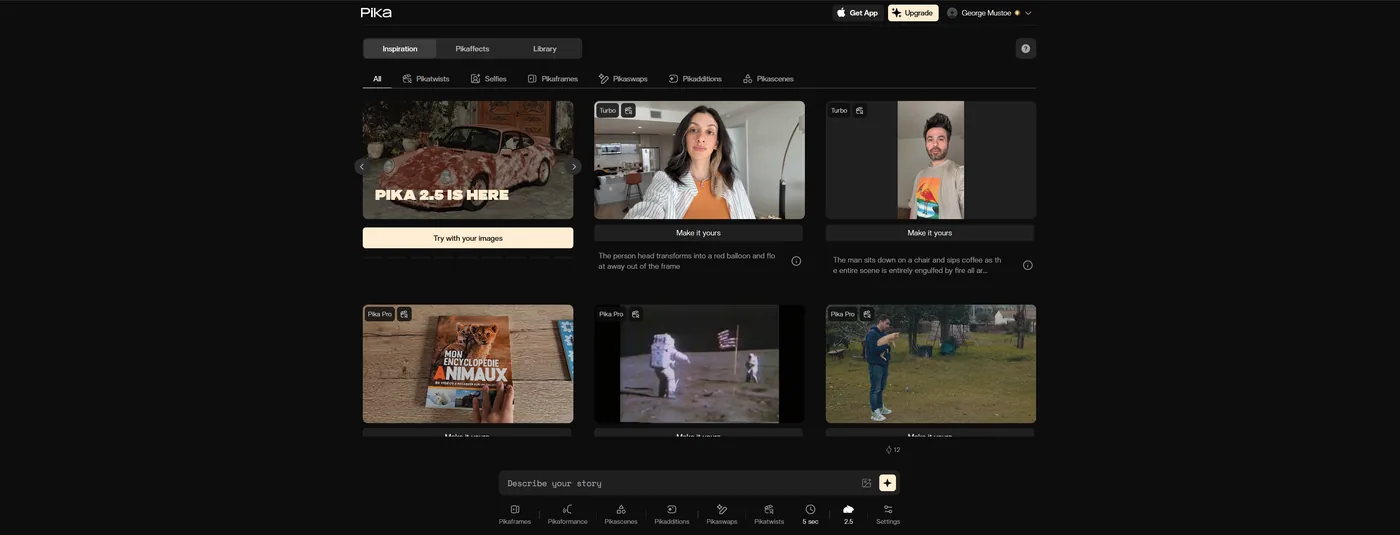Filter by Pikatwists category tab

click(x=426, y=78)
